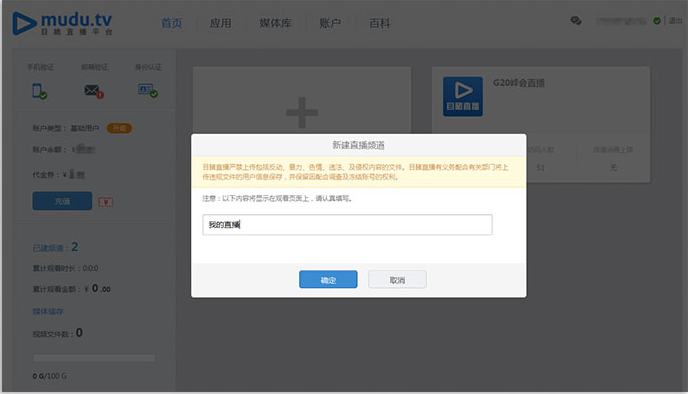Select the 百科 tab
This screenshot has width=688, height=394.
(x=380, y=23)
